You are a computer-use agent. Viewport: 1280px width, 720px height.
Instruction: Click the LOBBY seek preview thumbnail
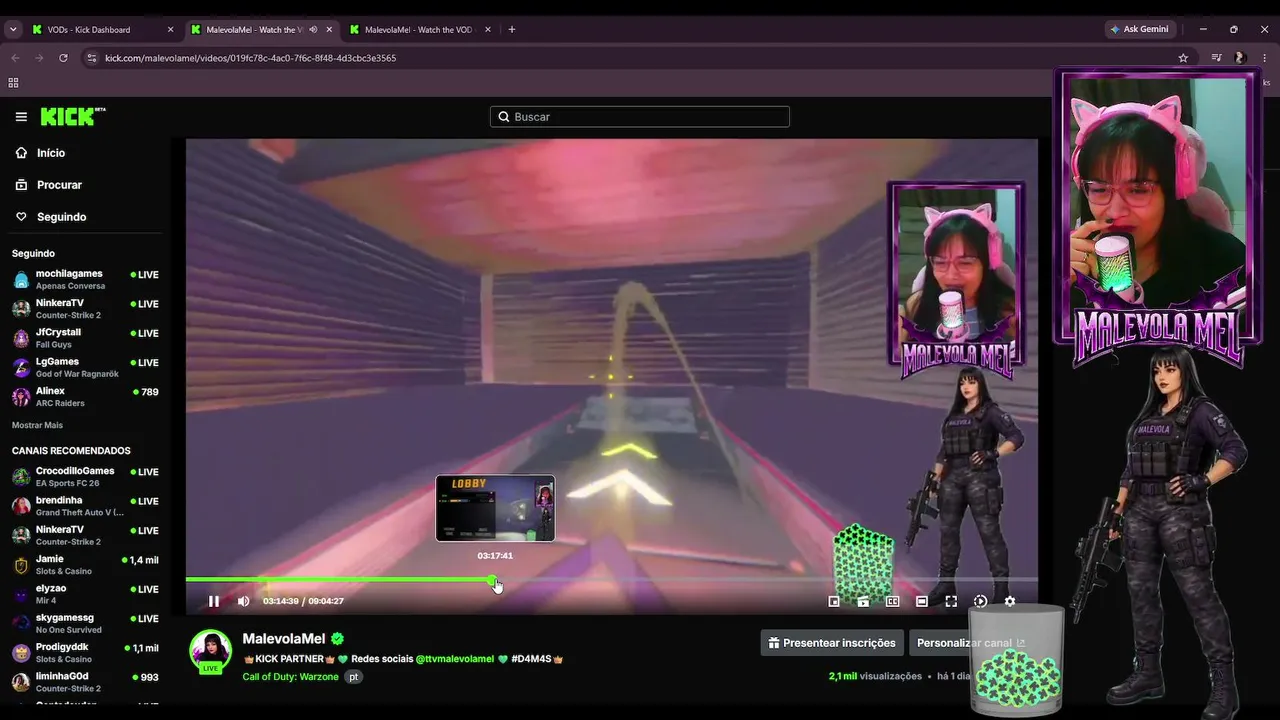coord(495,508)
